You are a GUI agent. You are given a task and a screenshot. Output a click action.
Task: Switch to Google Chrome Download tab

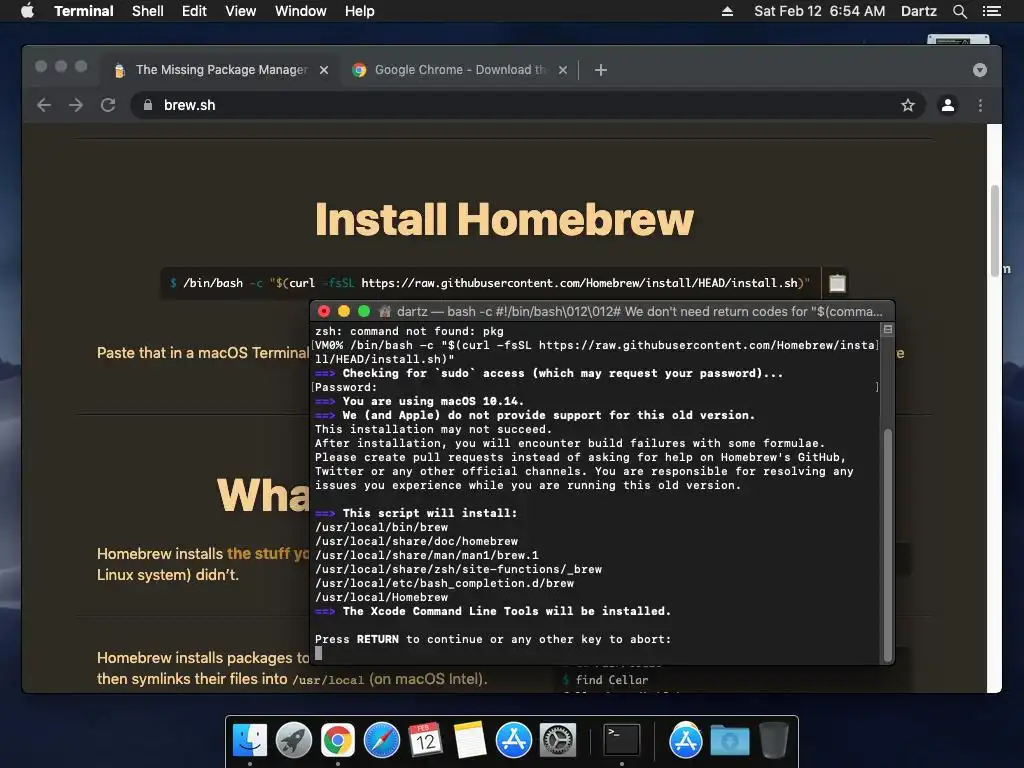[x=459, y=70]
